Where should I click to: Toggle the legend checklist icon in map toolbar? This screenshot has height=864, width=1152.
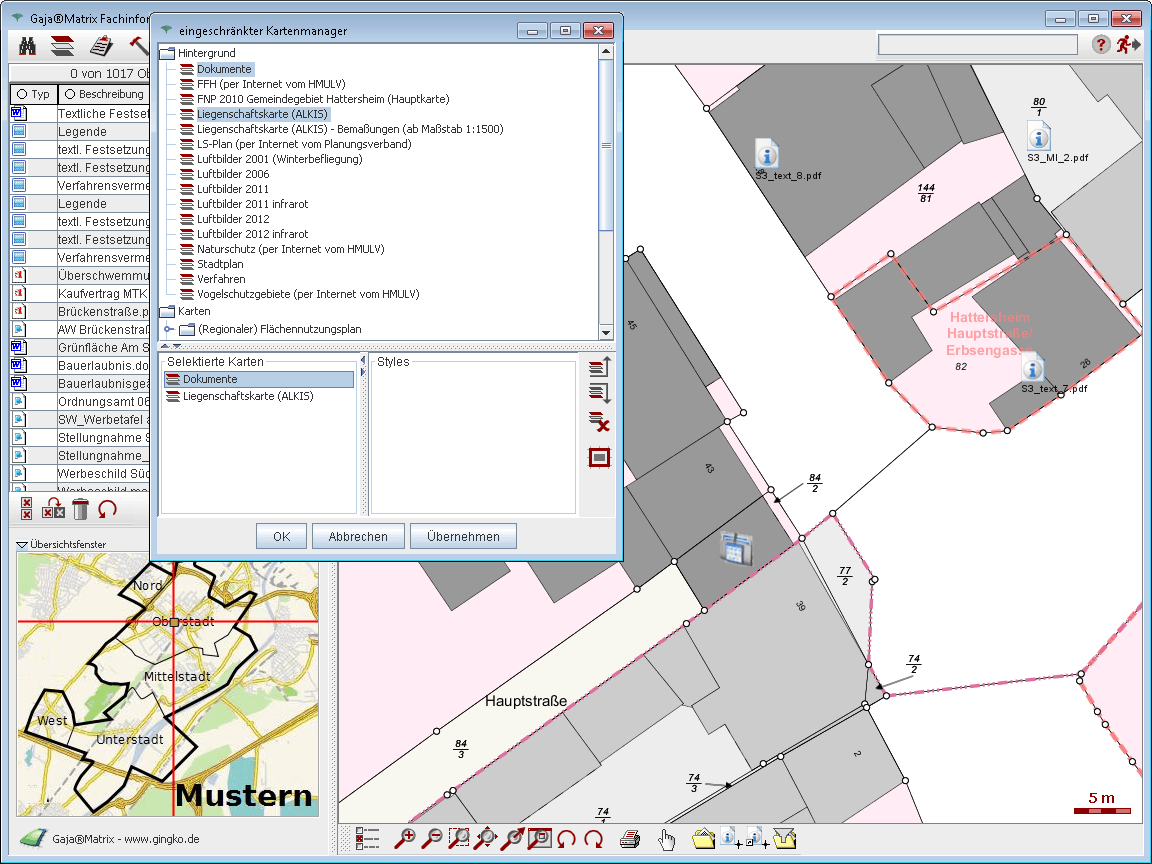coord(368,839)
